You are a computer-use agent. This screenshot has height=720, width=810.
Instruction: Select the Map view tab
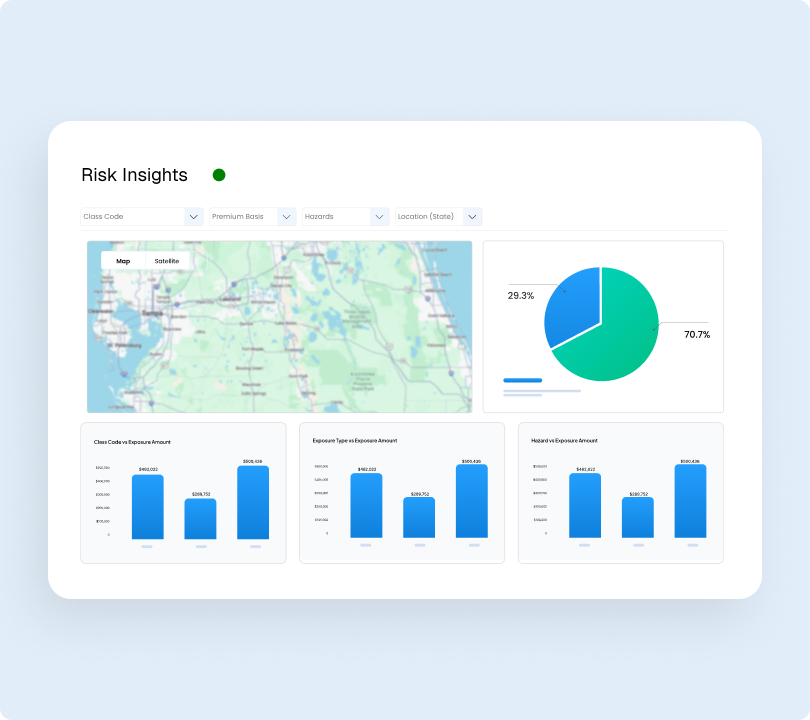pyautogui.click(x=122, y=261)
